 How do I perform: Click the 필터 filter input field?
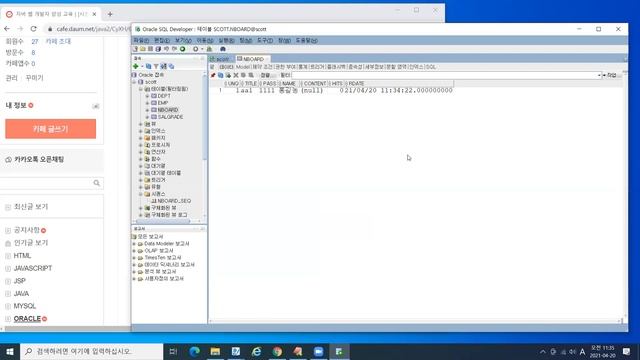coord(447,75)
